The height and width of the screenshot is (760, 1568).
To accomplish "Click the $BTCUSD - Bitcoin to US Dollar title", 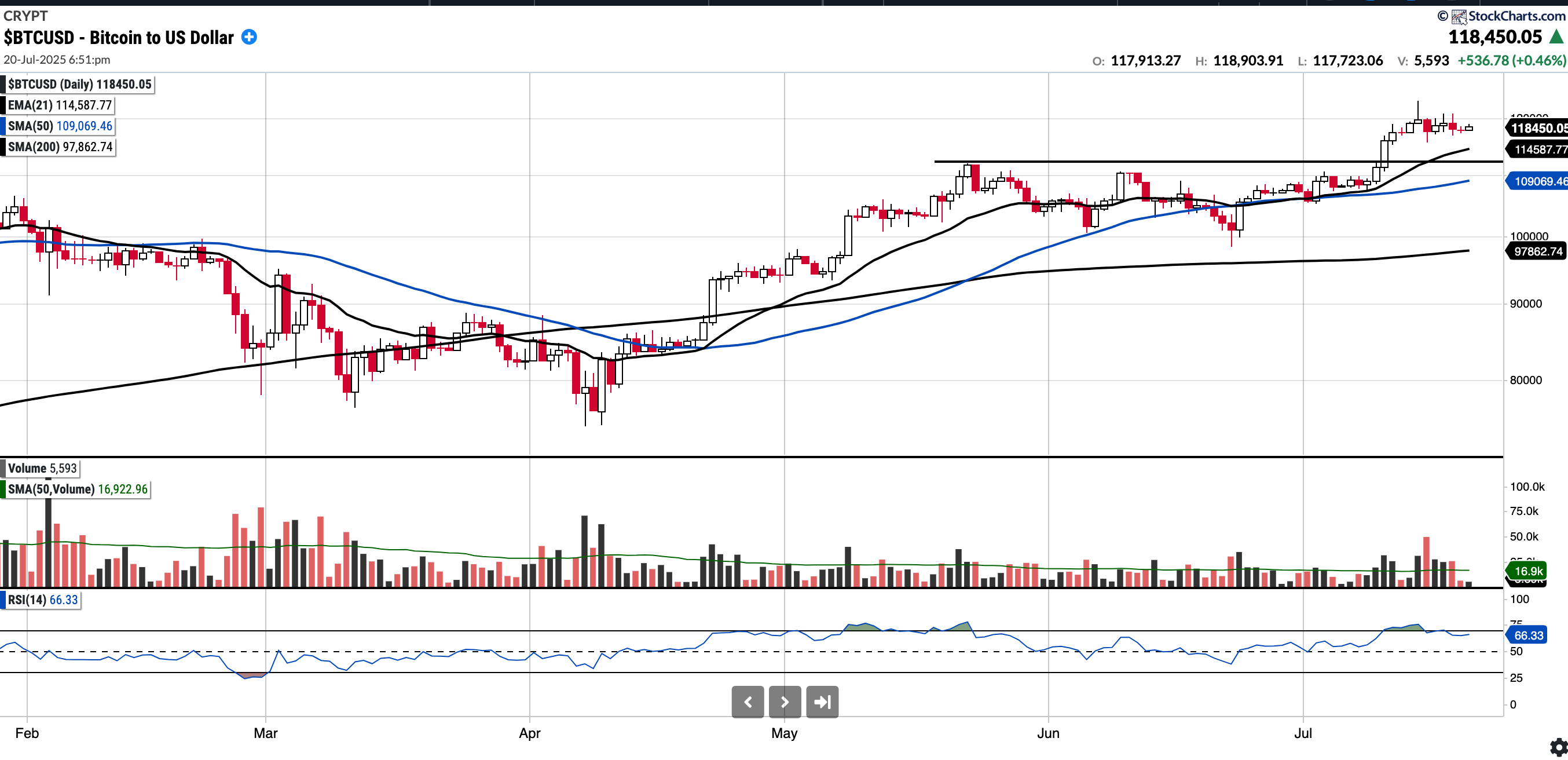I will point(119,38).
